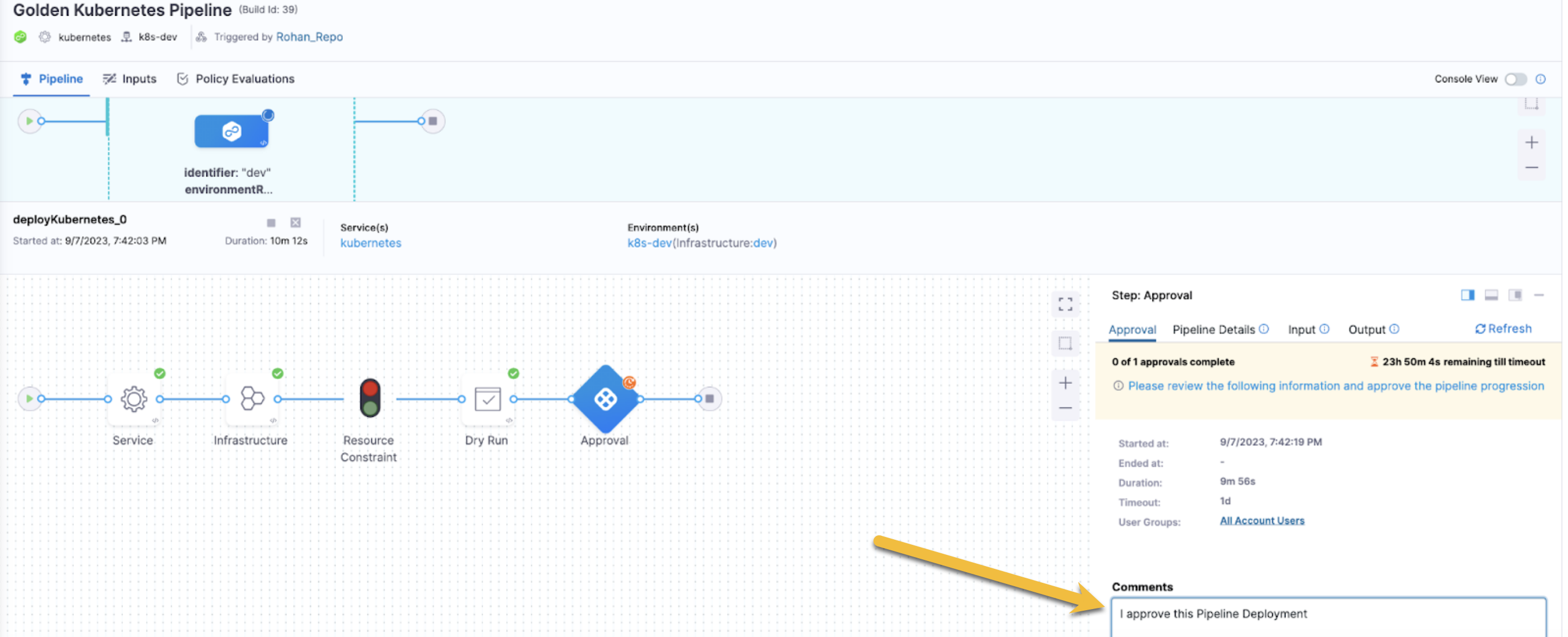The width and height of the screenshot is (1568, 637).
Task: Click the Resource Constraint traffic light
Action: point(370,398)
